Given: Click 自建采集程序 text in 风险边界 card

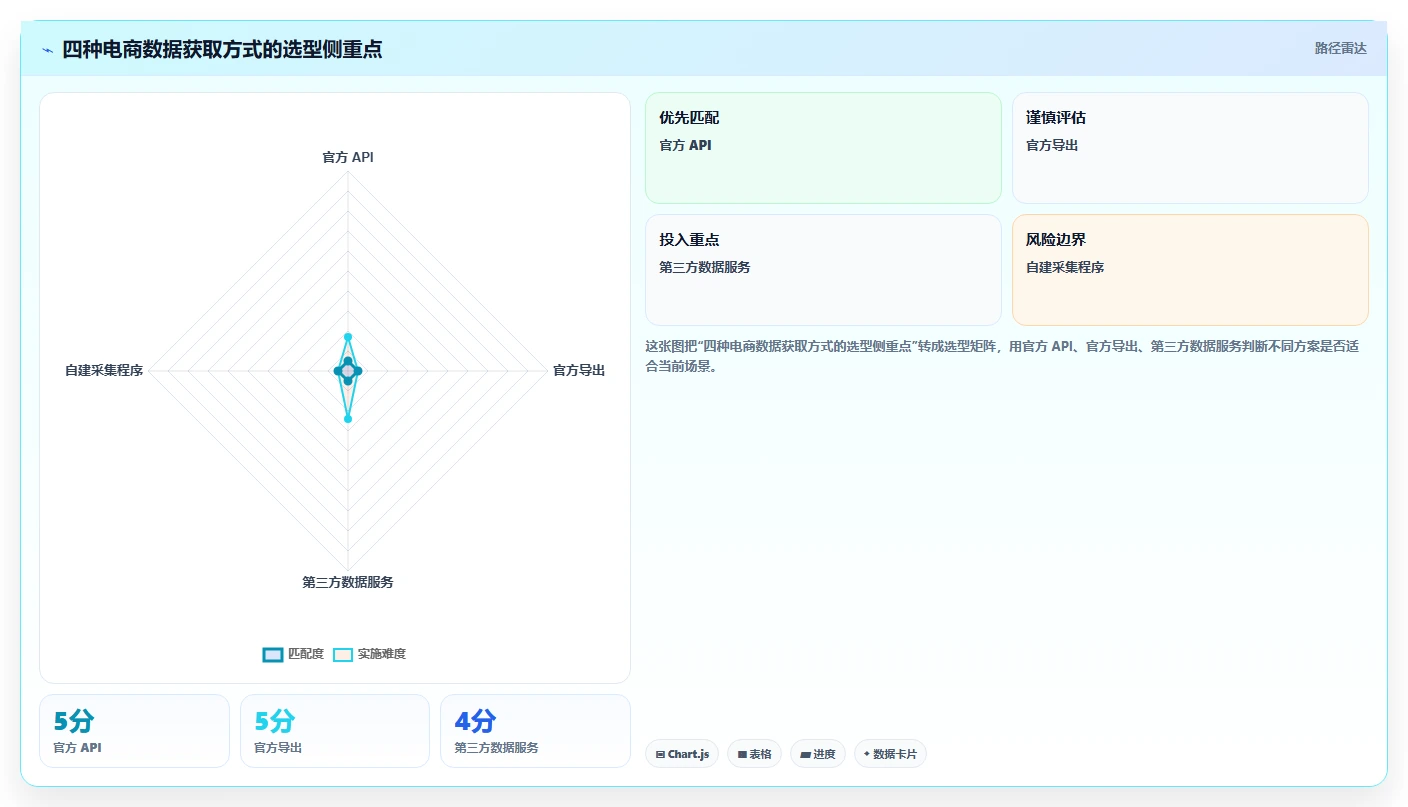Looking at the screenshot, I should tap(1065, 267).
